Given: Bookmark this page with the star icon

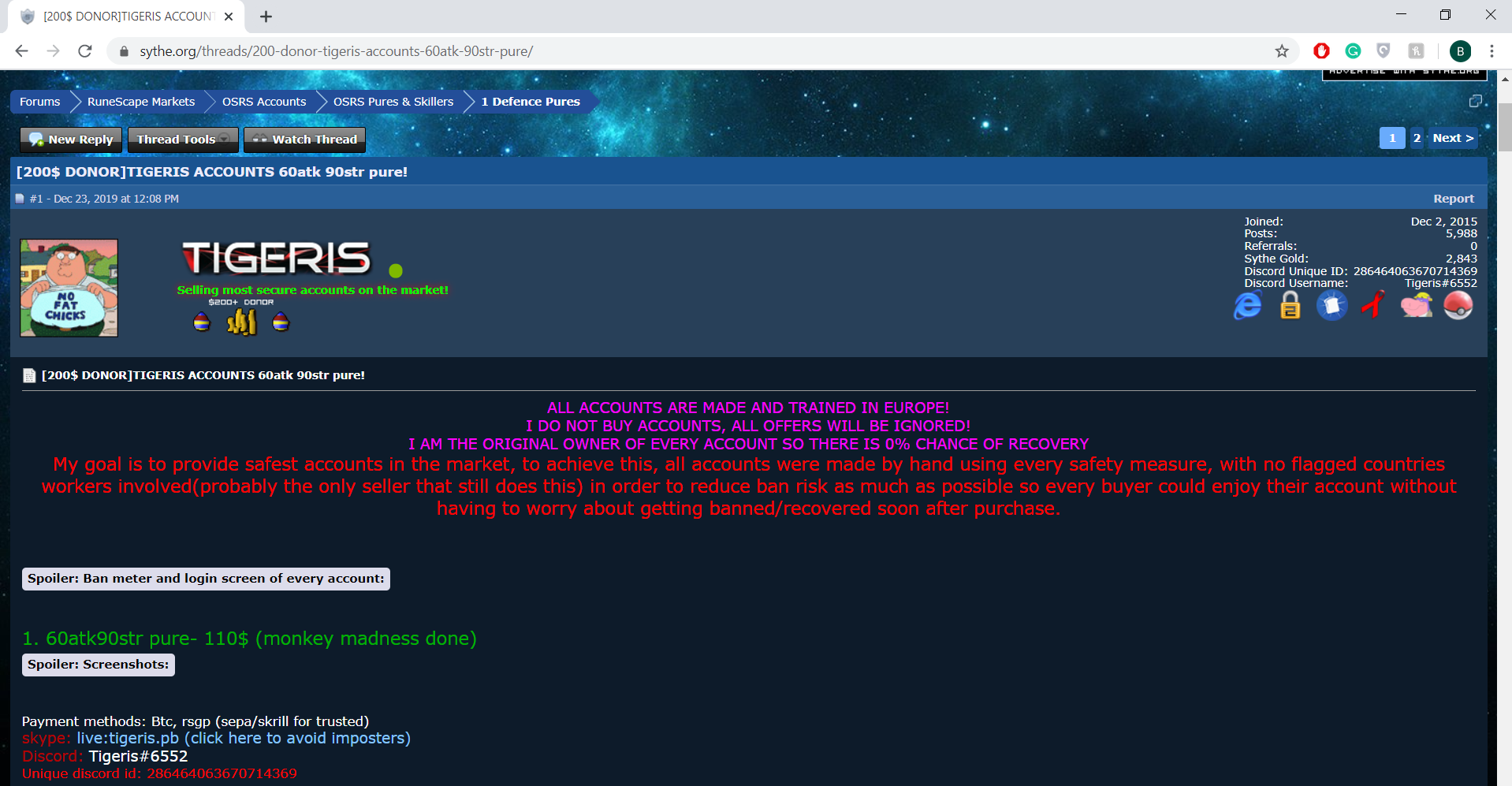Looking at the screenshot, I should coord(1282,50).
